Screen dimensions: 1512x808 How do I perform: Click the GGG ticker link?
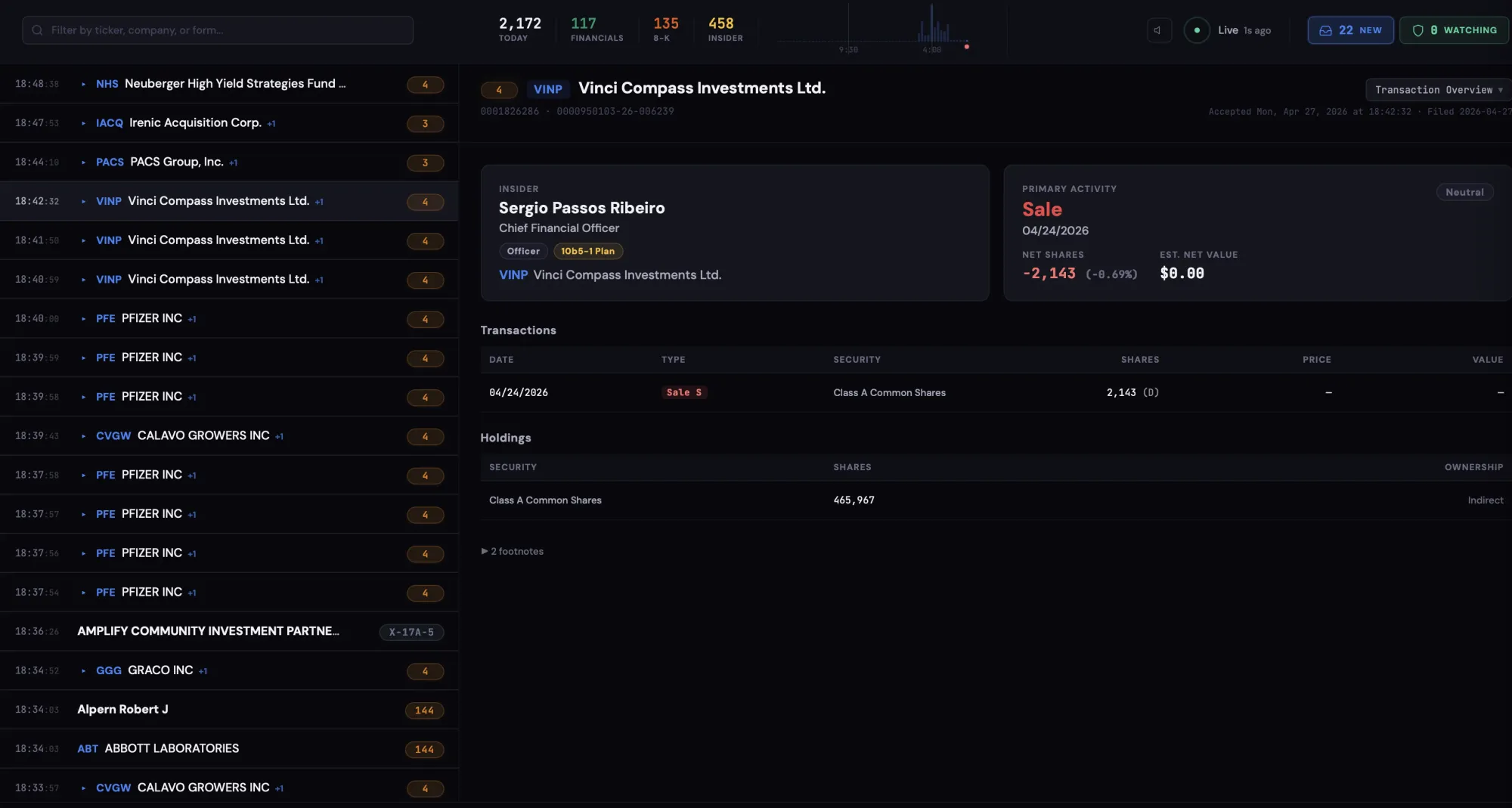coord(108,670)
